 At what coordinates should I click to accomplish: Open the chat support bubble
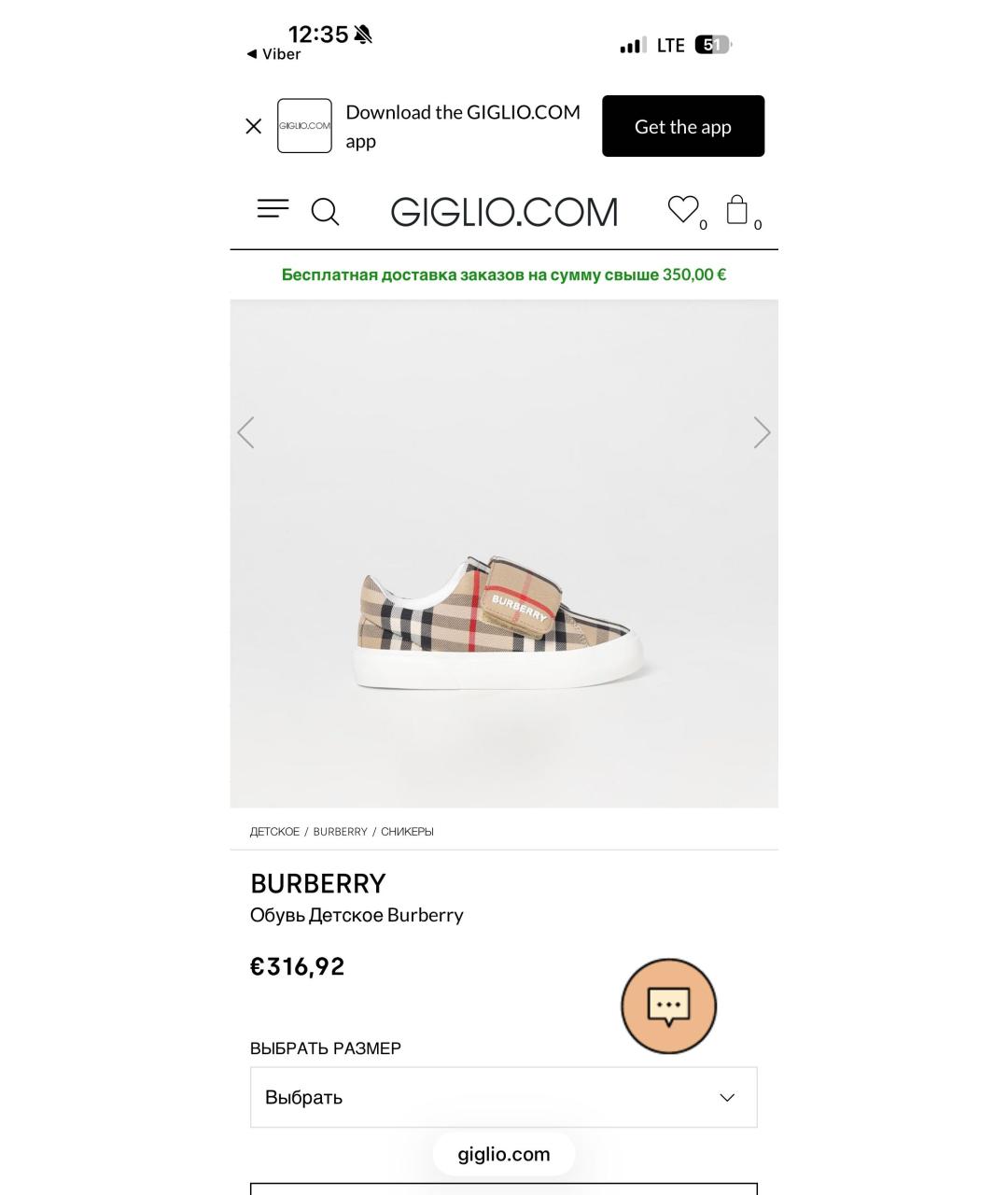coord(668,1006)
